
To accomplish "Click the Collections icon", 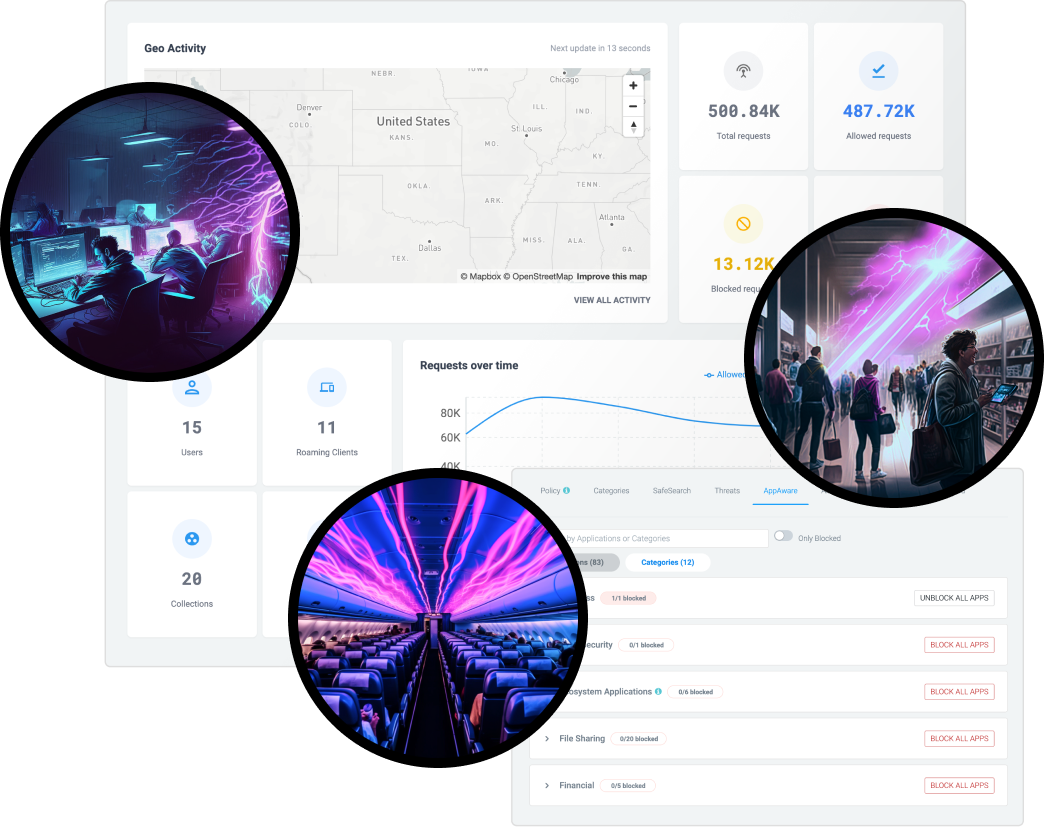I will click(192, 539).
